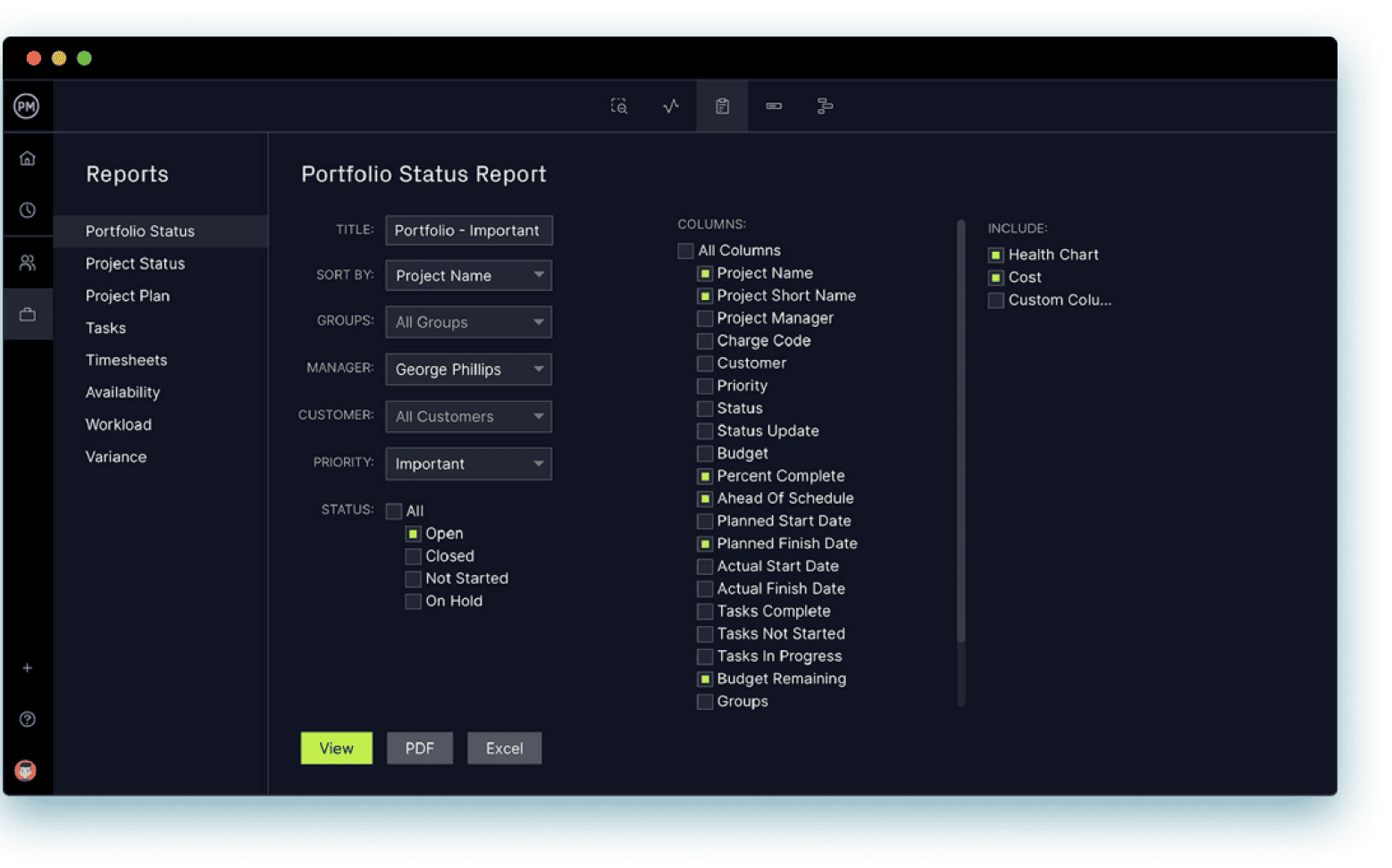Enable the Customer column checkbox
Viewport: 1392px width, 868px height.
point(704,363)
